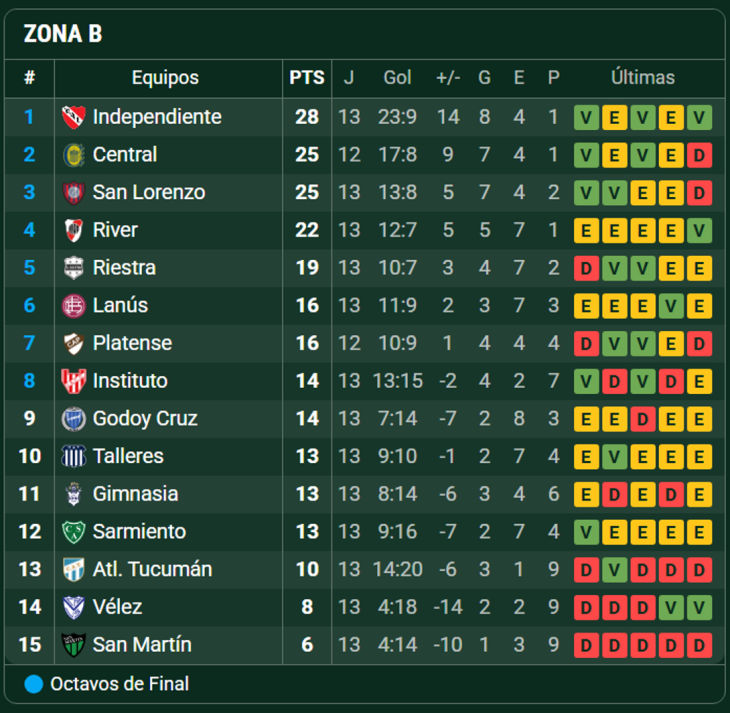This screenshot has width=730, height=713.
Task: Click the Independiente team crest icon
Action: point(74,117)
